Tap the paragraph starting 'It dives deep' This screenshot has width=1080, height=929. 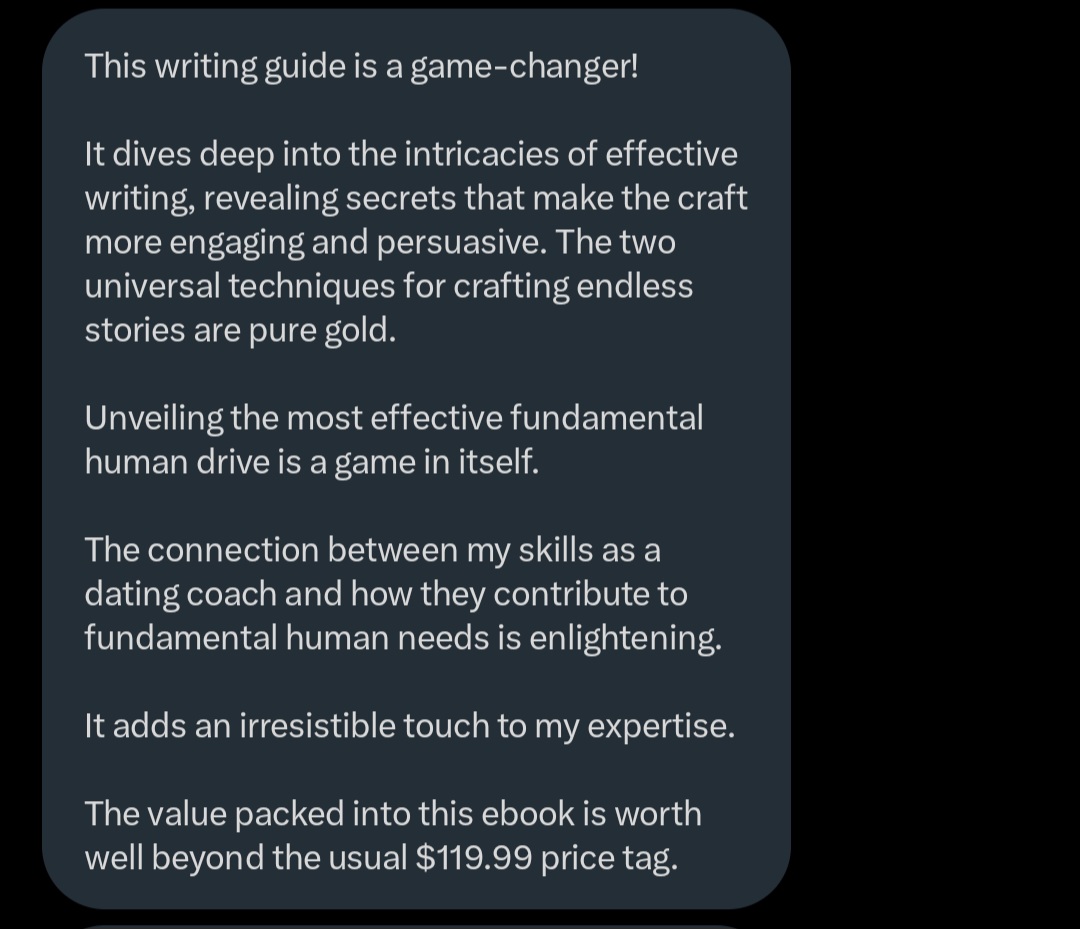pyautogui.click(x=415, y=242)
